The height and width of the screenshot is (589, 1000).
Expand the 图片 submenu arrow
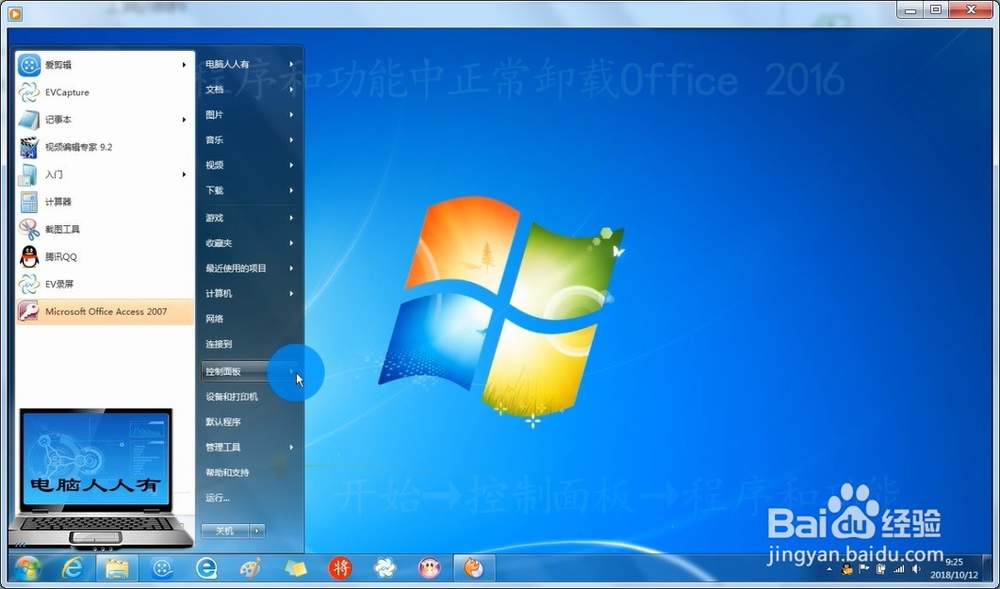pos(291,115)
